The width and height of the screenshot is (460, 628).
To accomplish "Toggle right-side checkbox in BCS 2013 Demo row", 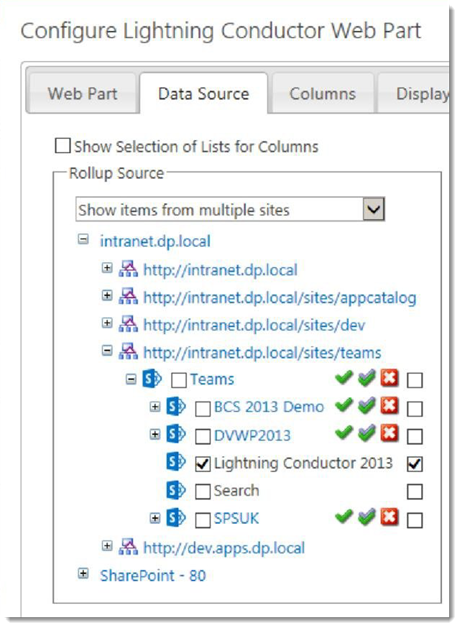I will point(414,409).
